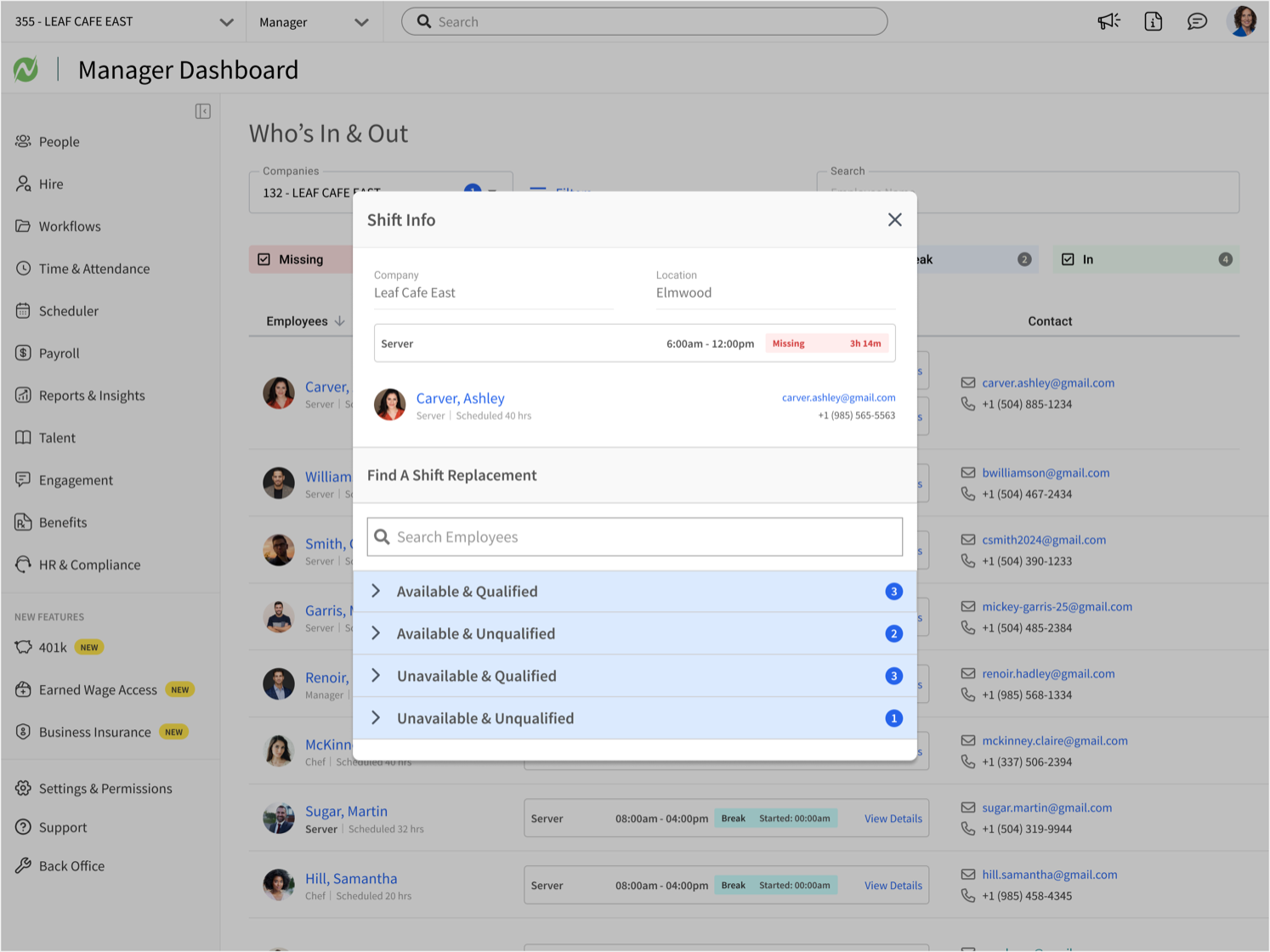This screenshot has height=952, width=1270.
Task: Click phone number +1 (504) 467-2434
Action: click(1027, 494)
